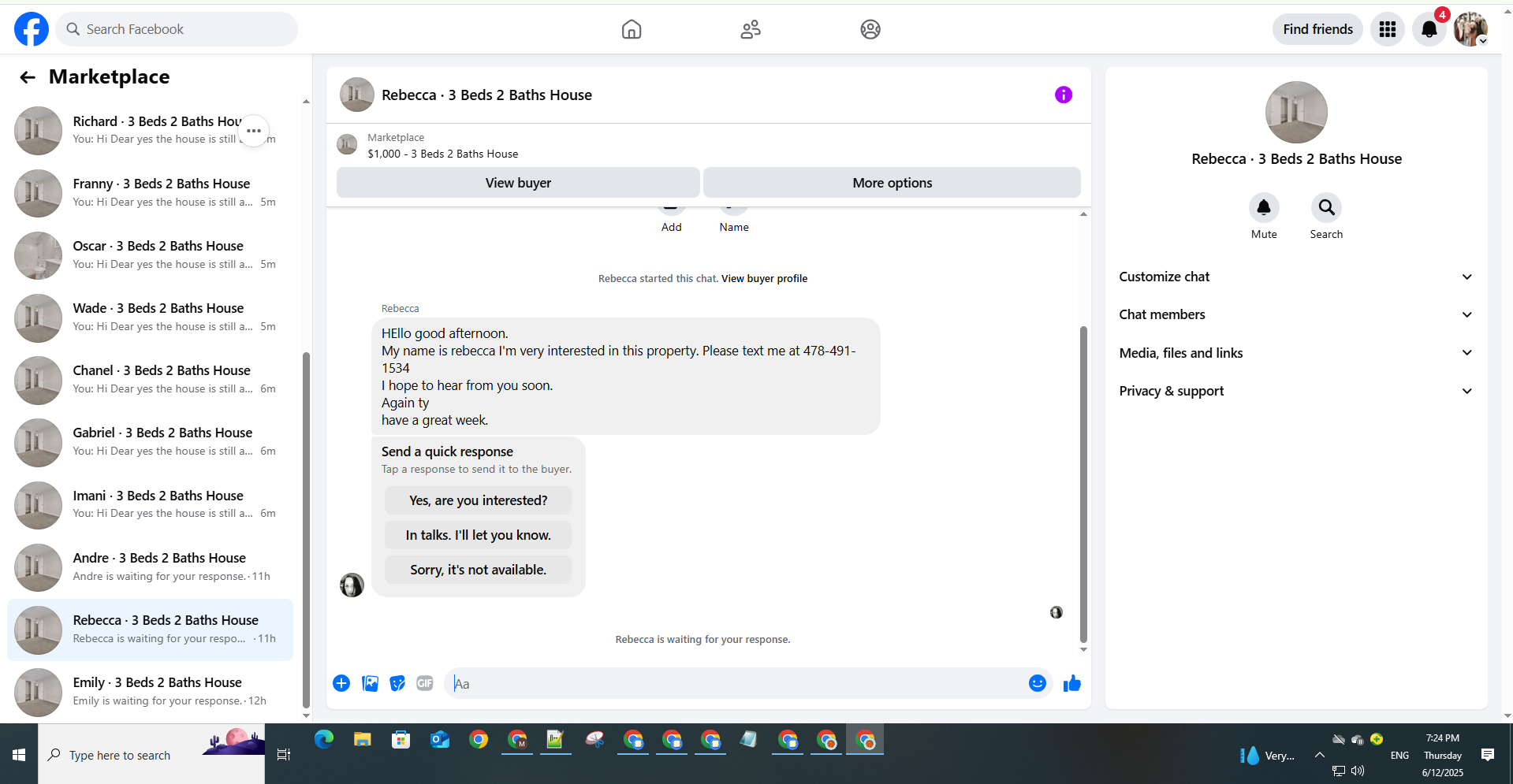Screen dimensions: 1513x784
Task: Click the Find friends button
Action: (1317, 29)
